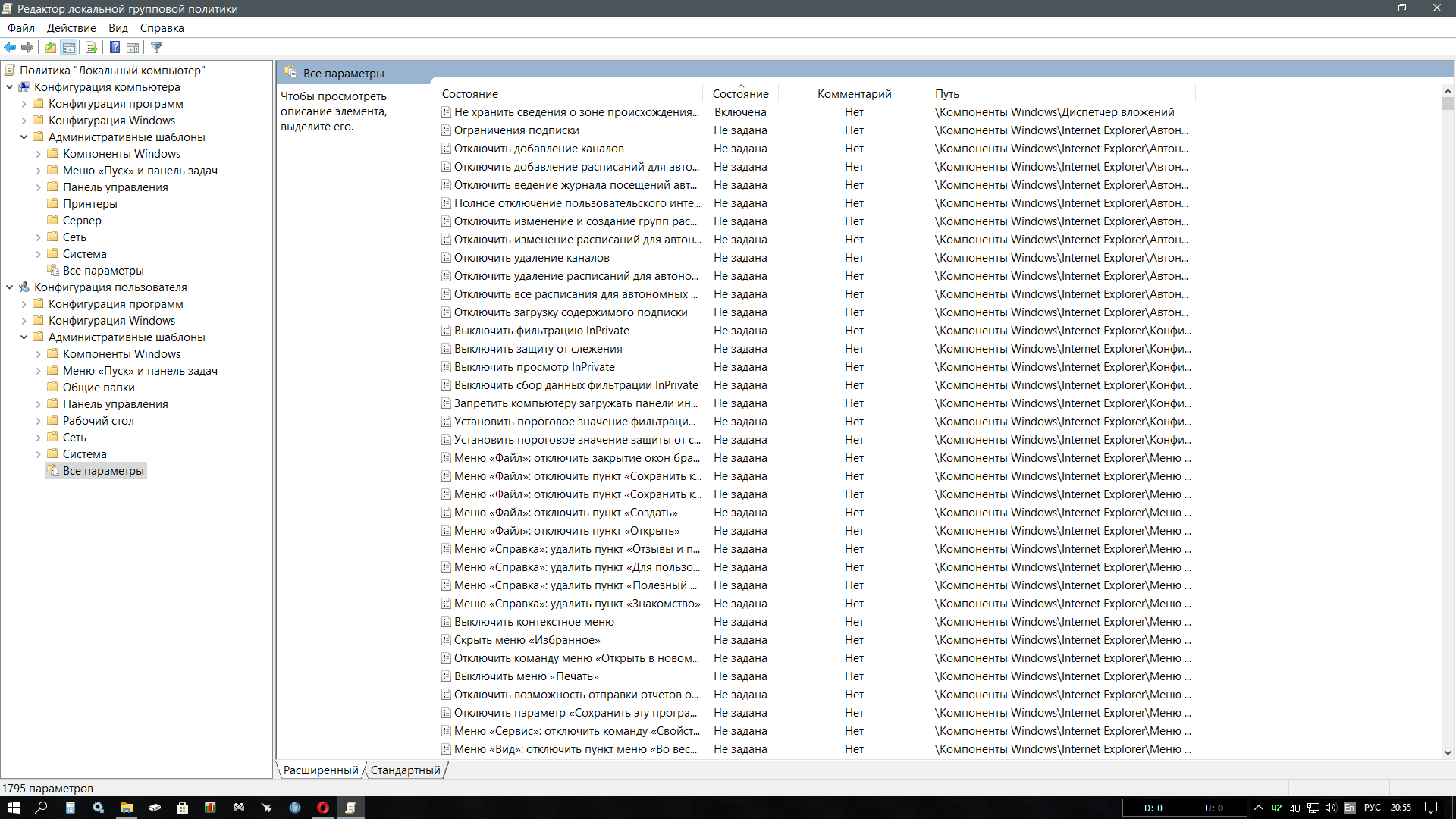The width and height of the screenshot is (1456, 819).
Task: Click the Export list toolbar icon
Action: pos(92,48)
